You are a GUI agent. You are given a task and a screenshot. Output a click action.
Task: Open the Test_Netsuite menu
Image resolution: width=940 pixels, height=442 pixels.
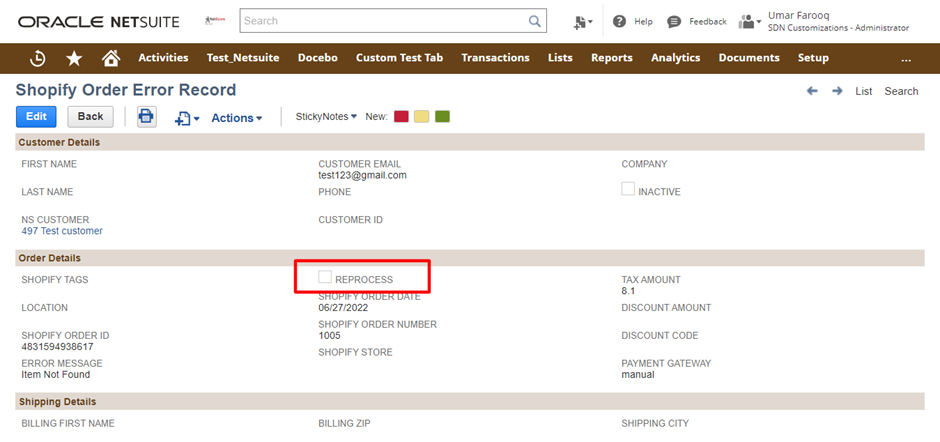click(243, 58)
